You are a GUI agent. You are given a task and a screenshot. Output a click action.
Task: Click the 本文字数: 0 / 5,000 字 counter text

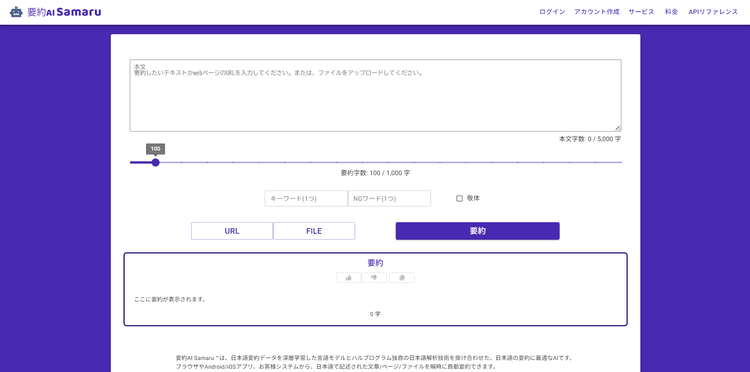pyautogui.click(x=590, y=139)
